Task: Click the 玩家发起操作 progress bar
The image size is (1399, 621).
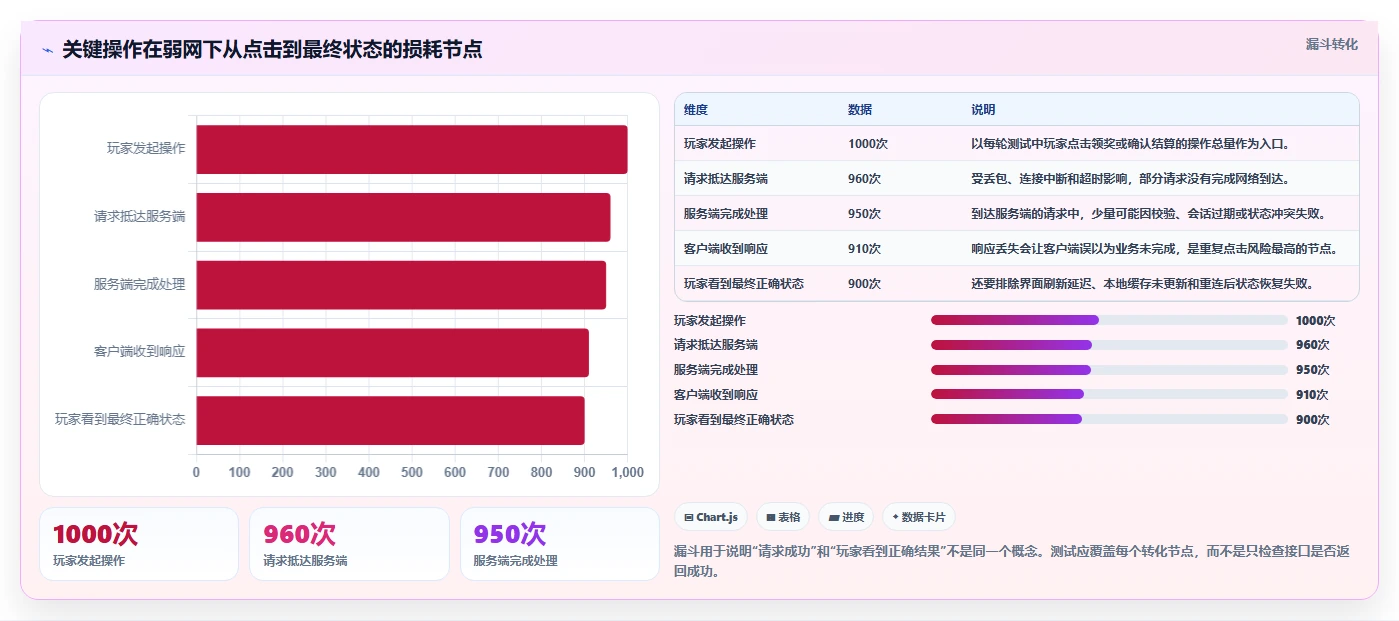Action: pyautogui.click(x=1109, y=320)
